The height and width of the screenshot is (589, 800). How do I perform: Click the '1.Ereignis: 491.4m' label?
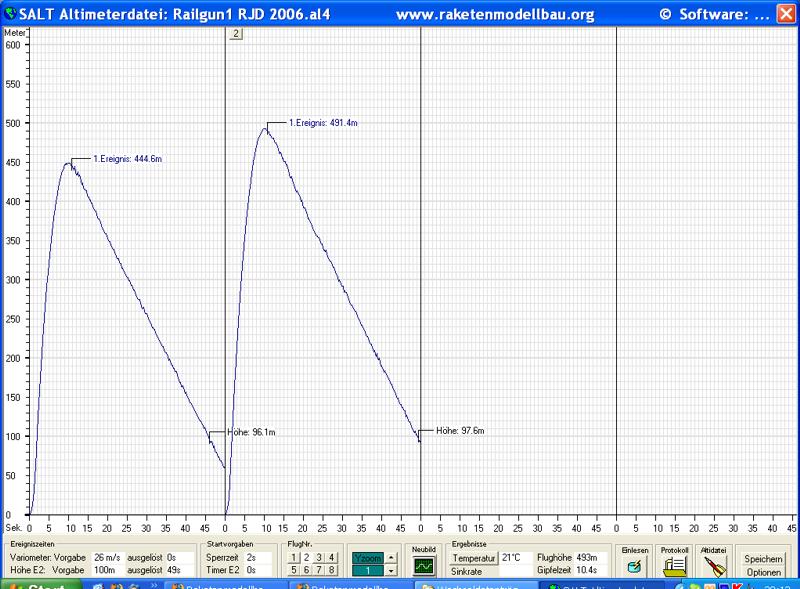click(x=323, y=122)
